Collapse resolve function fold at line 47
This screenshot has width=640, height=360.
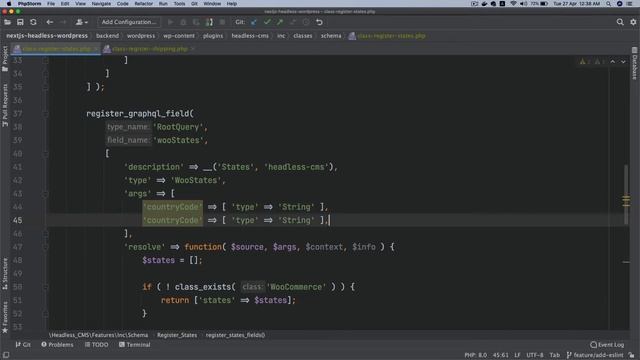tap(45, 247)
